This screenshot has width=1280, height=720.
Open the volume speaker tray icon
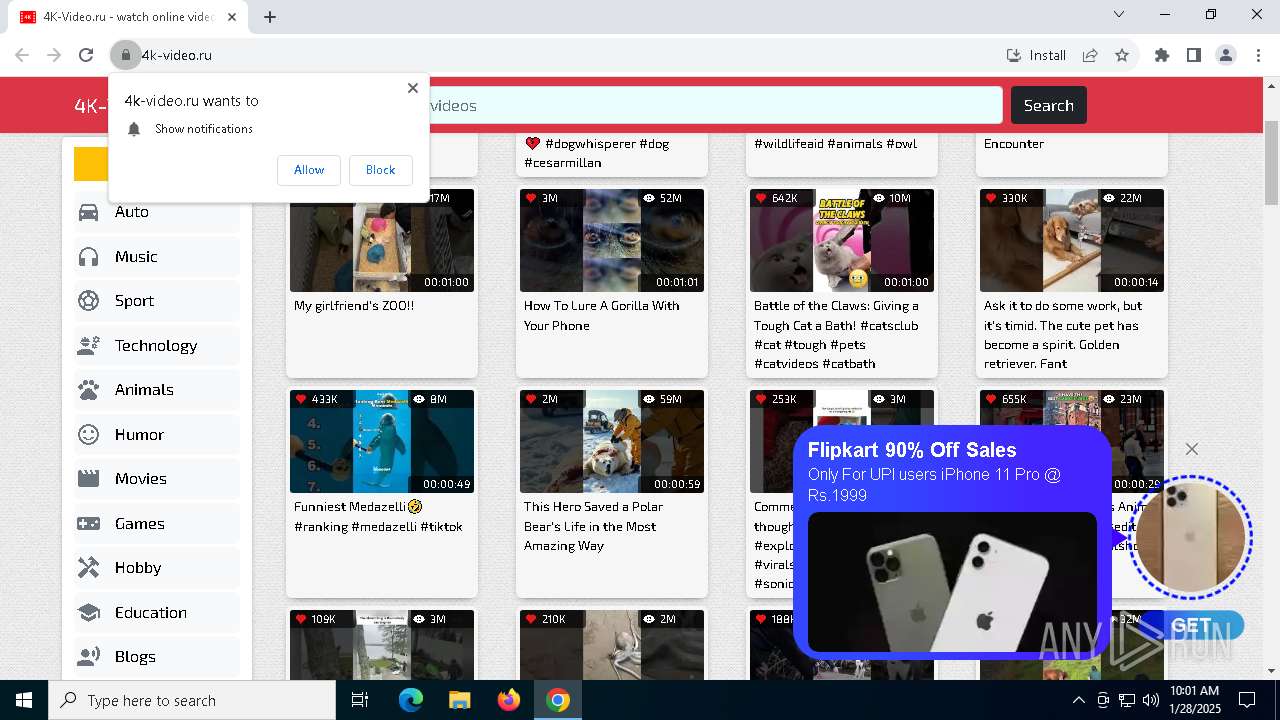(x=1151, y=700)
